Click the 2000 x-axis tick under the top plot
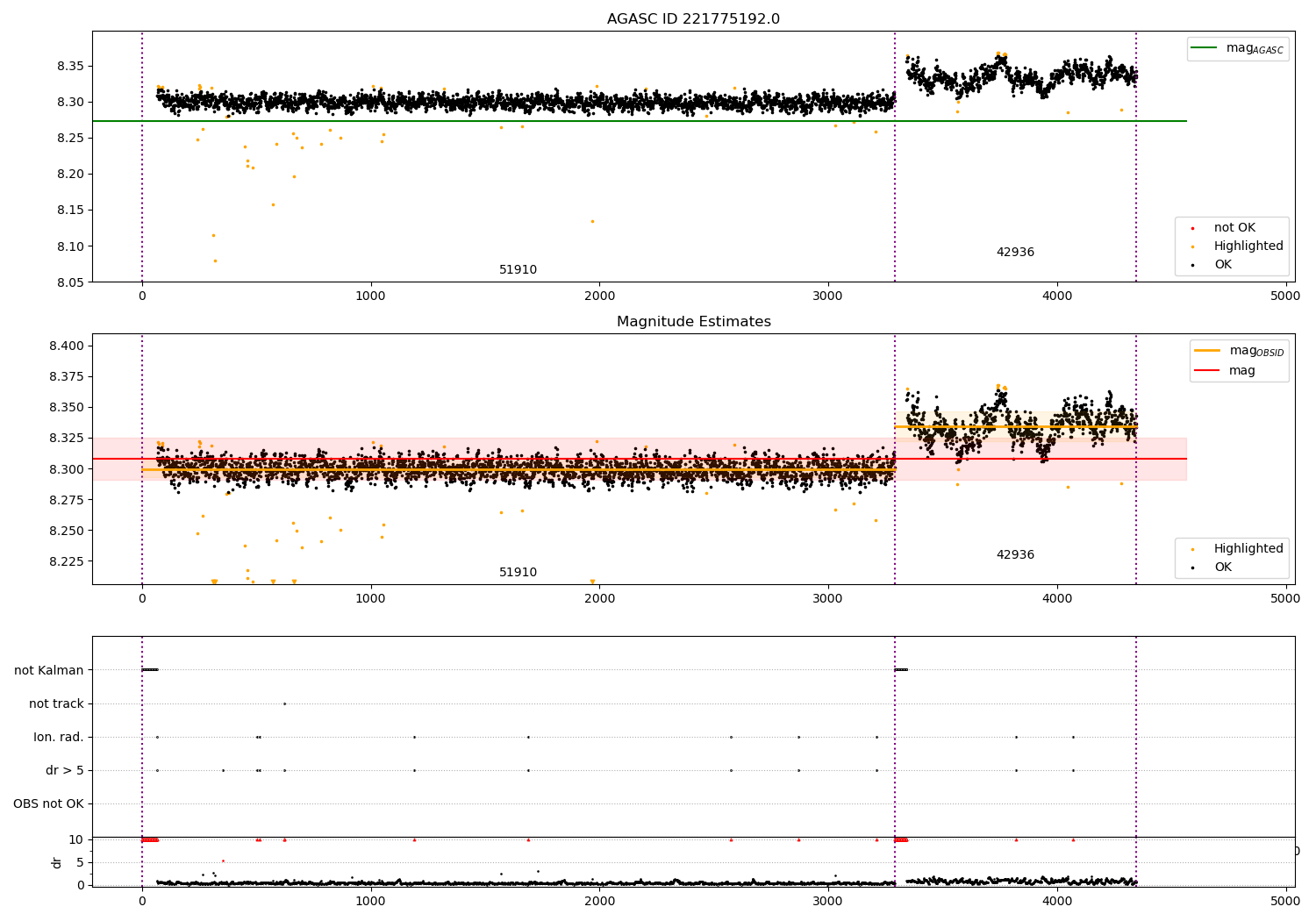1316x921 pixels. pos(599,296)
